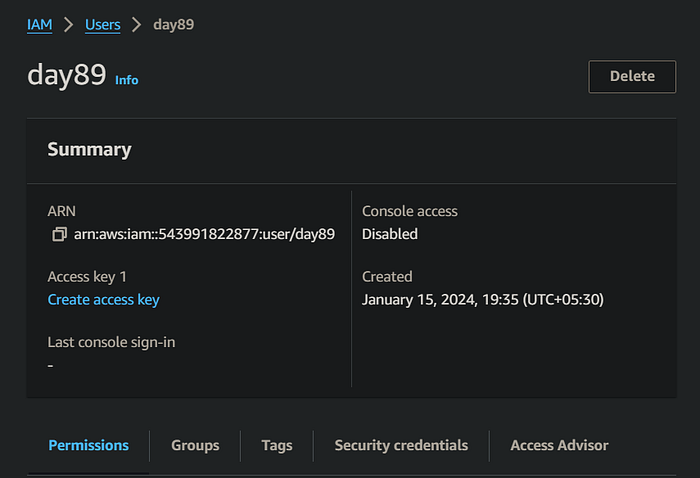The image size is (700, 478).
Task: Click the Create access key link
Action: pos(103,299)
